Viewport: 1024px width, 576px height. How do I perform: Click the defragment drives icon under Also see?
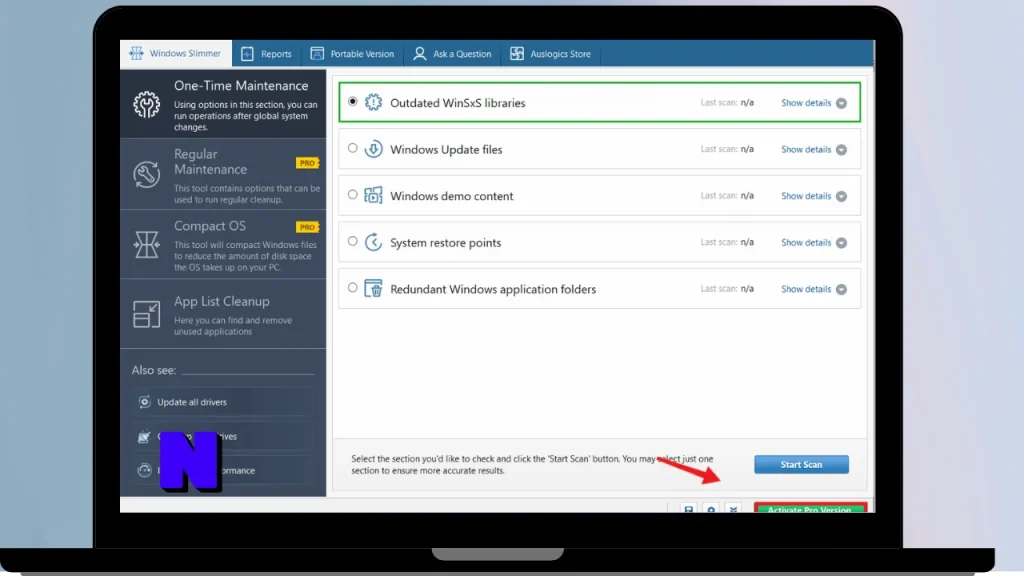point(144,436)
